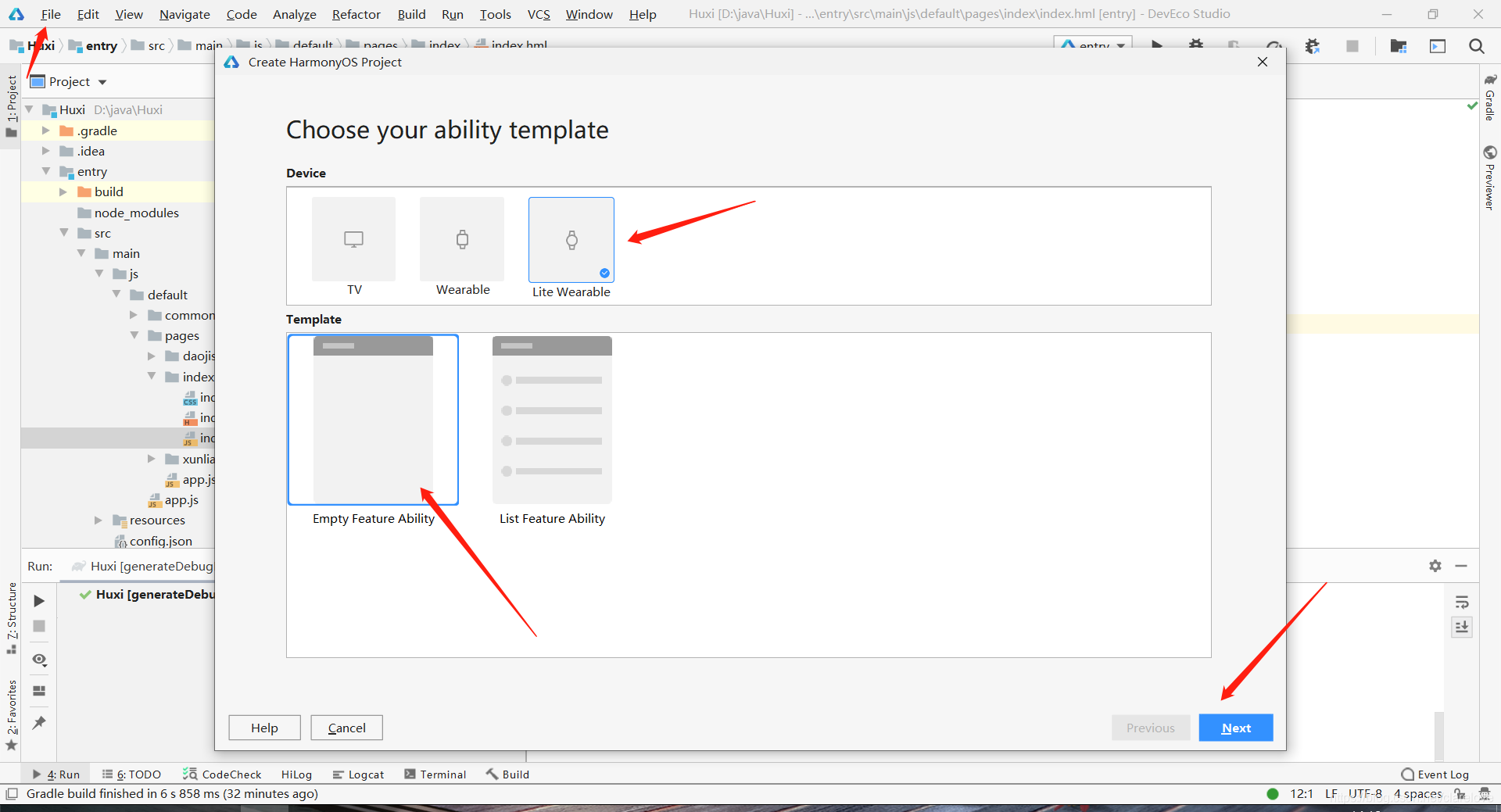
Task: Click the 4 spaces indent setting
Action: [x=1418, y=794]
